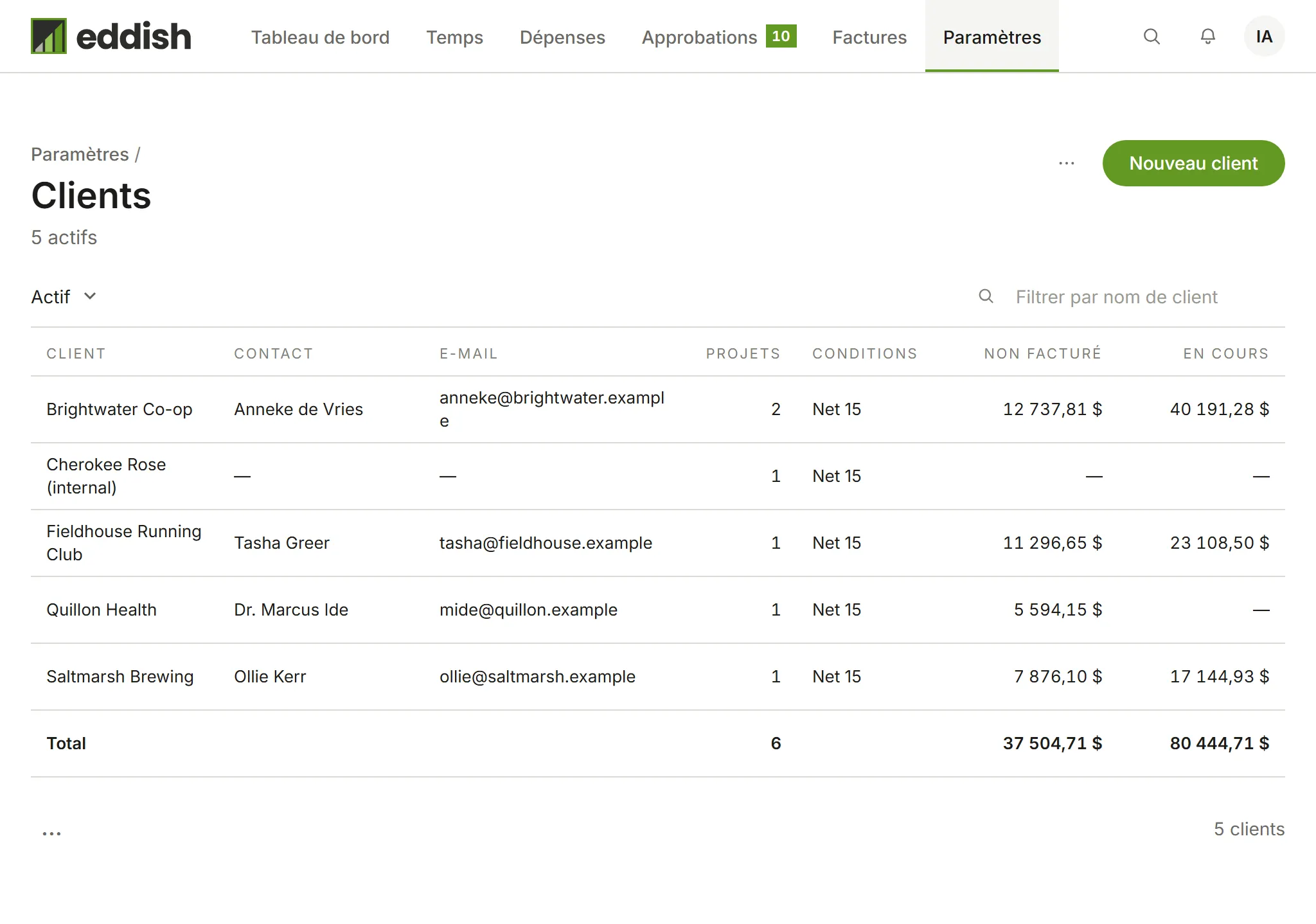Screen dimensions: 1316x924
Task: Sort by the CONTACT column header
Action: pos(273,353)
